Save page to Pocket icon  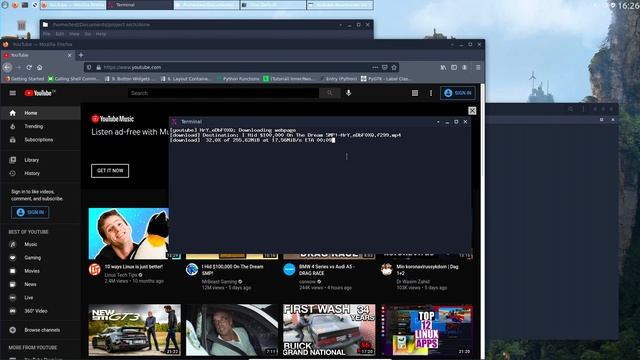coord(384,67)
